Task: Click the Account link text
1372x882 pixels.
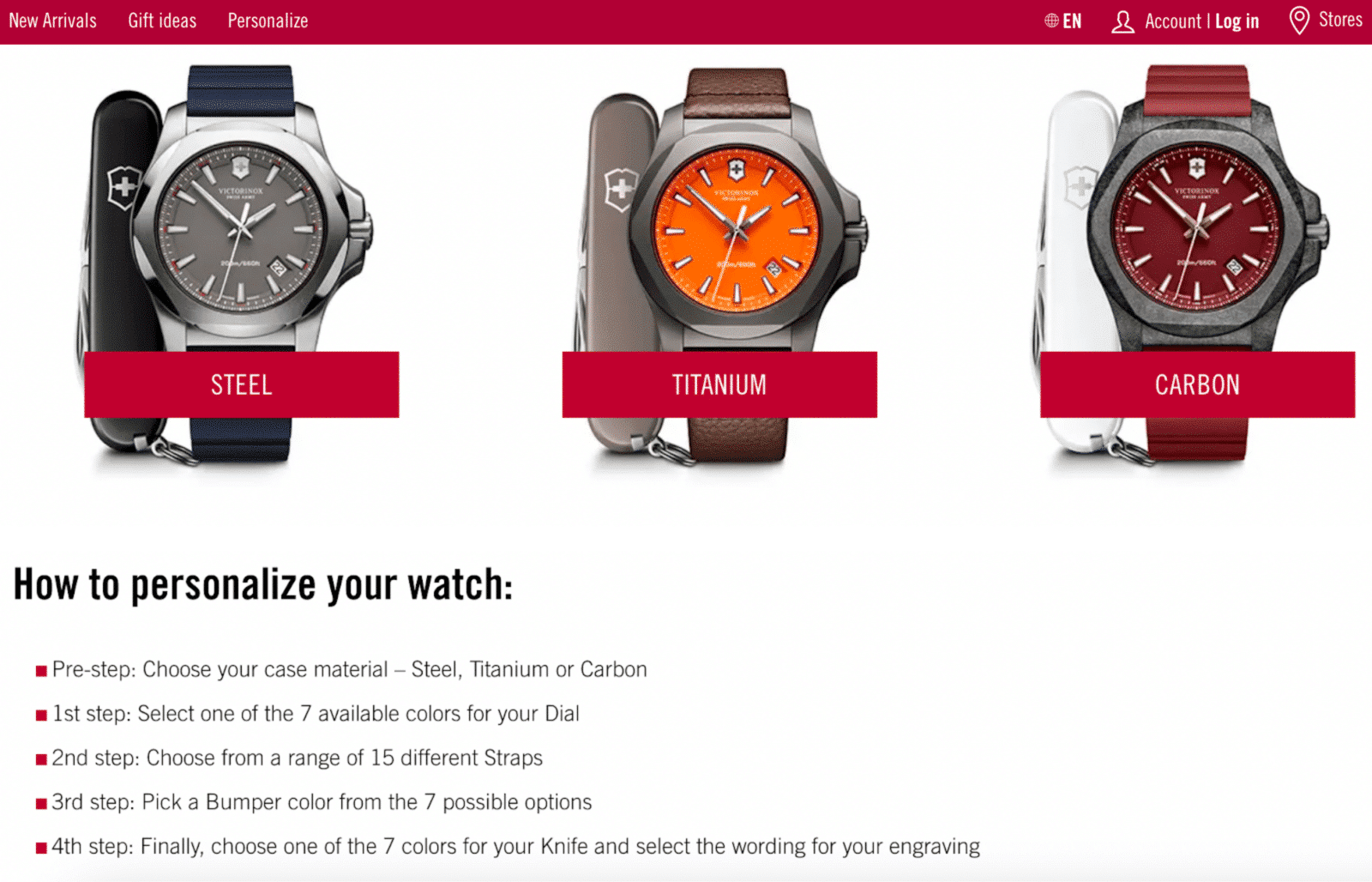Action: tap(1173, 21)
